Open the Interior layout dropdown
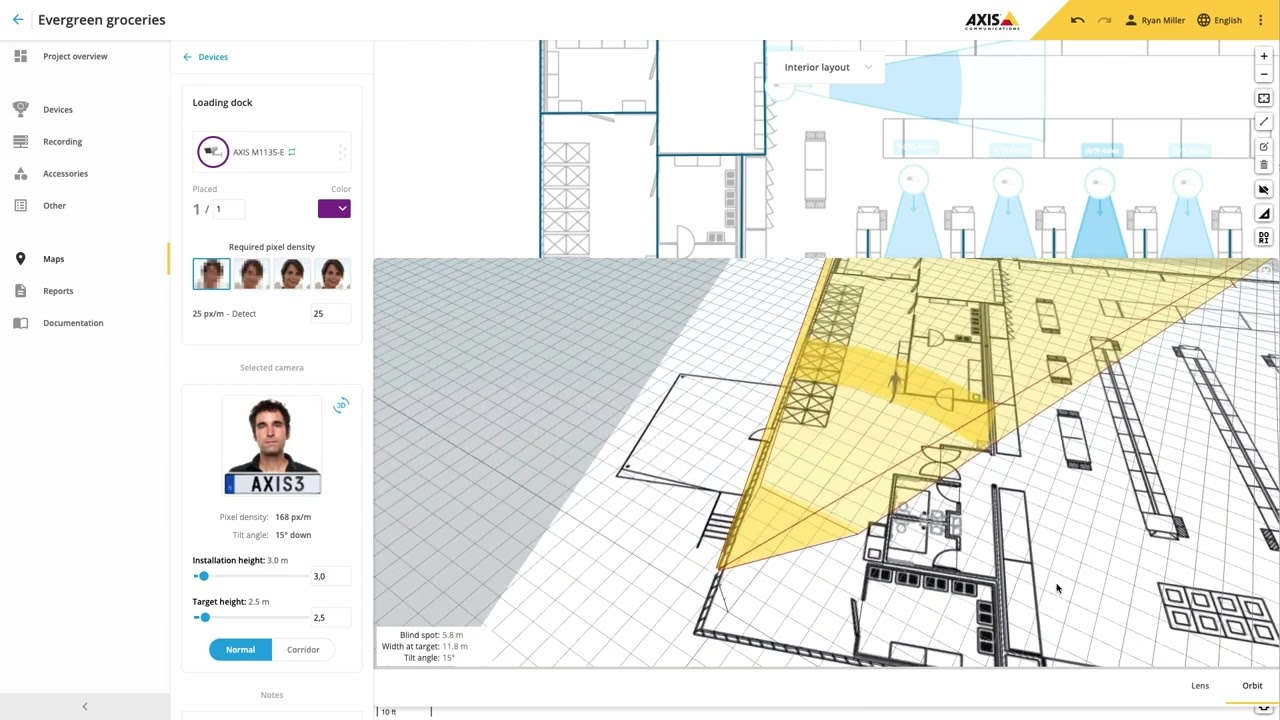This screenshot has height=720, width=1280. (828, 67)
